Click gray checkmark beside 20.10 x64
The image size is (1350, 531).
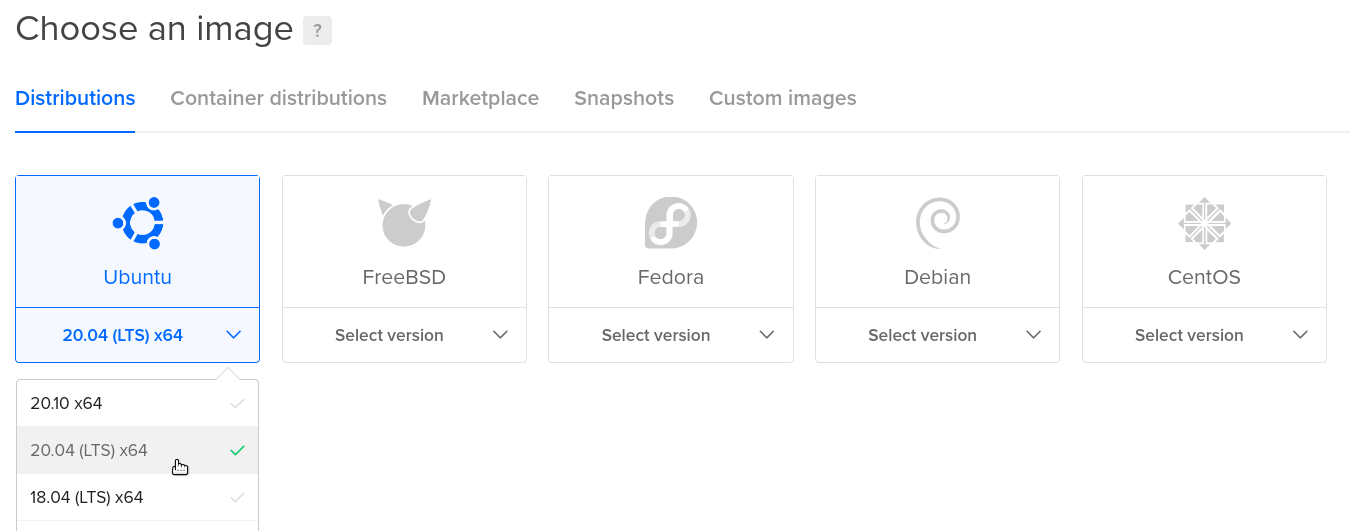tap(237, 404)
